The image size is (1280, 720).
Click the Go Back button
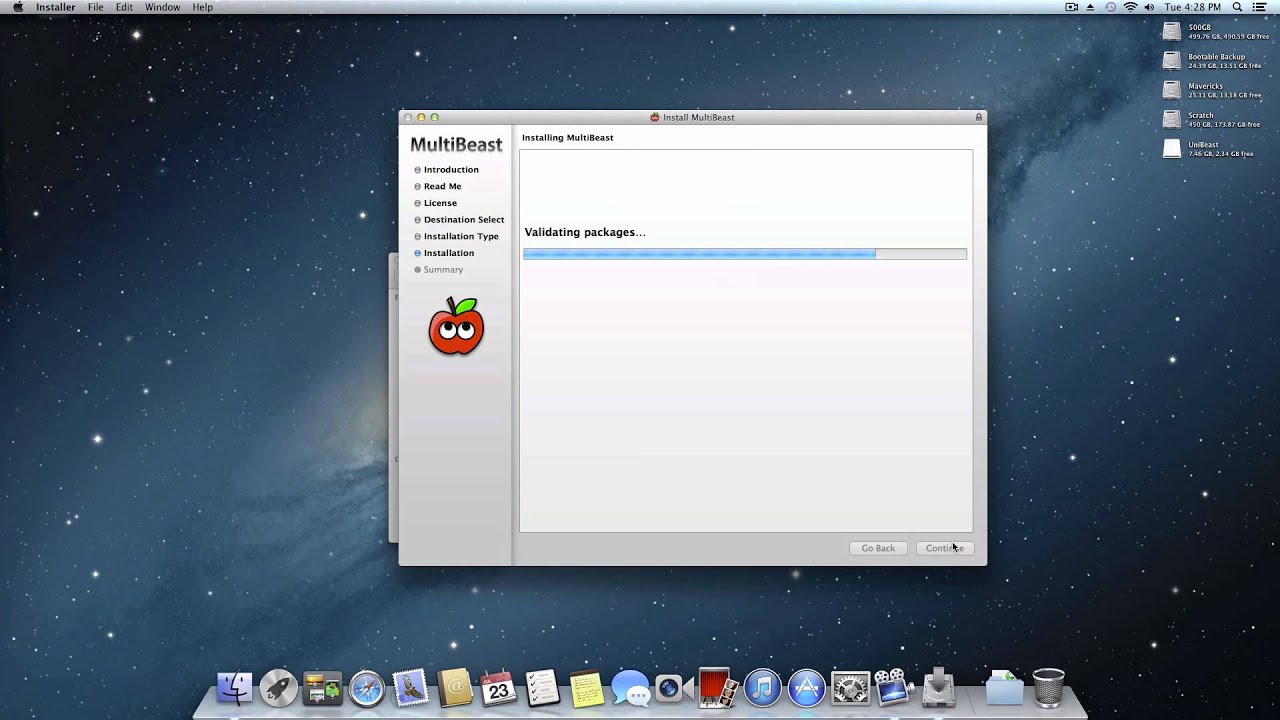878,548
